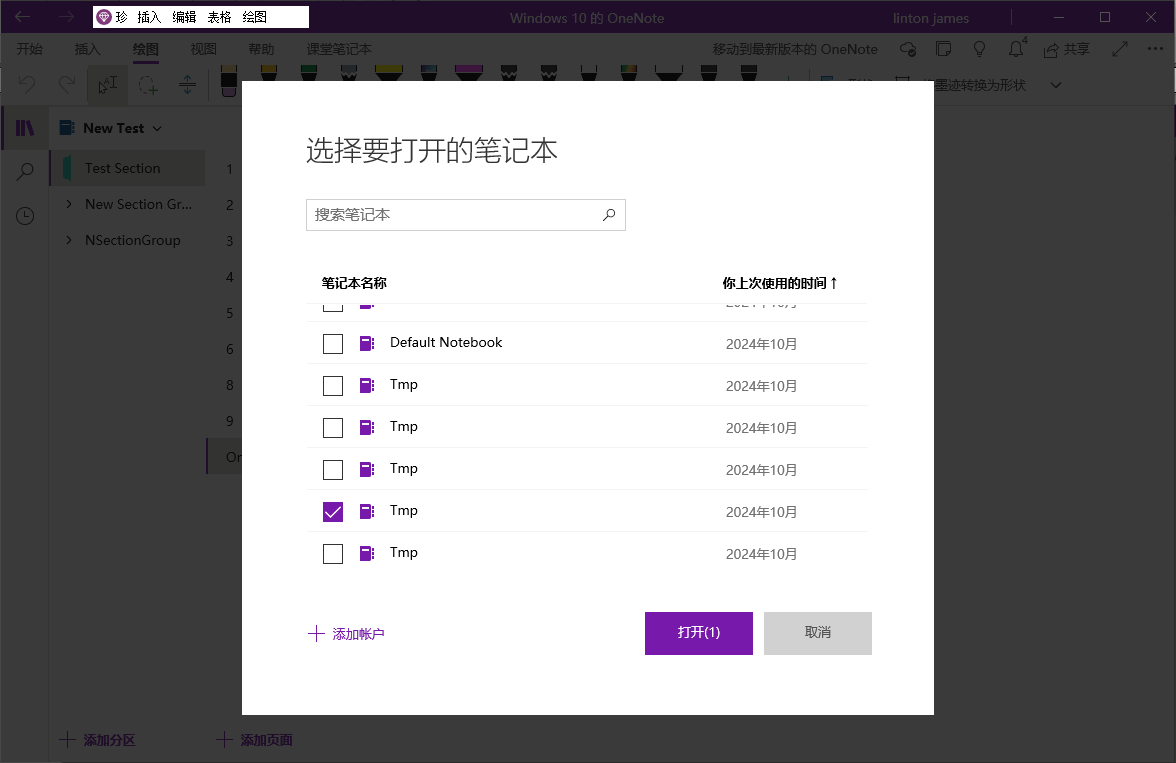Image resolution: width=1176 pixels, height=763 pixels.
Task: Select the insert or remove space tool
Action: point(188,85)
